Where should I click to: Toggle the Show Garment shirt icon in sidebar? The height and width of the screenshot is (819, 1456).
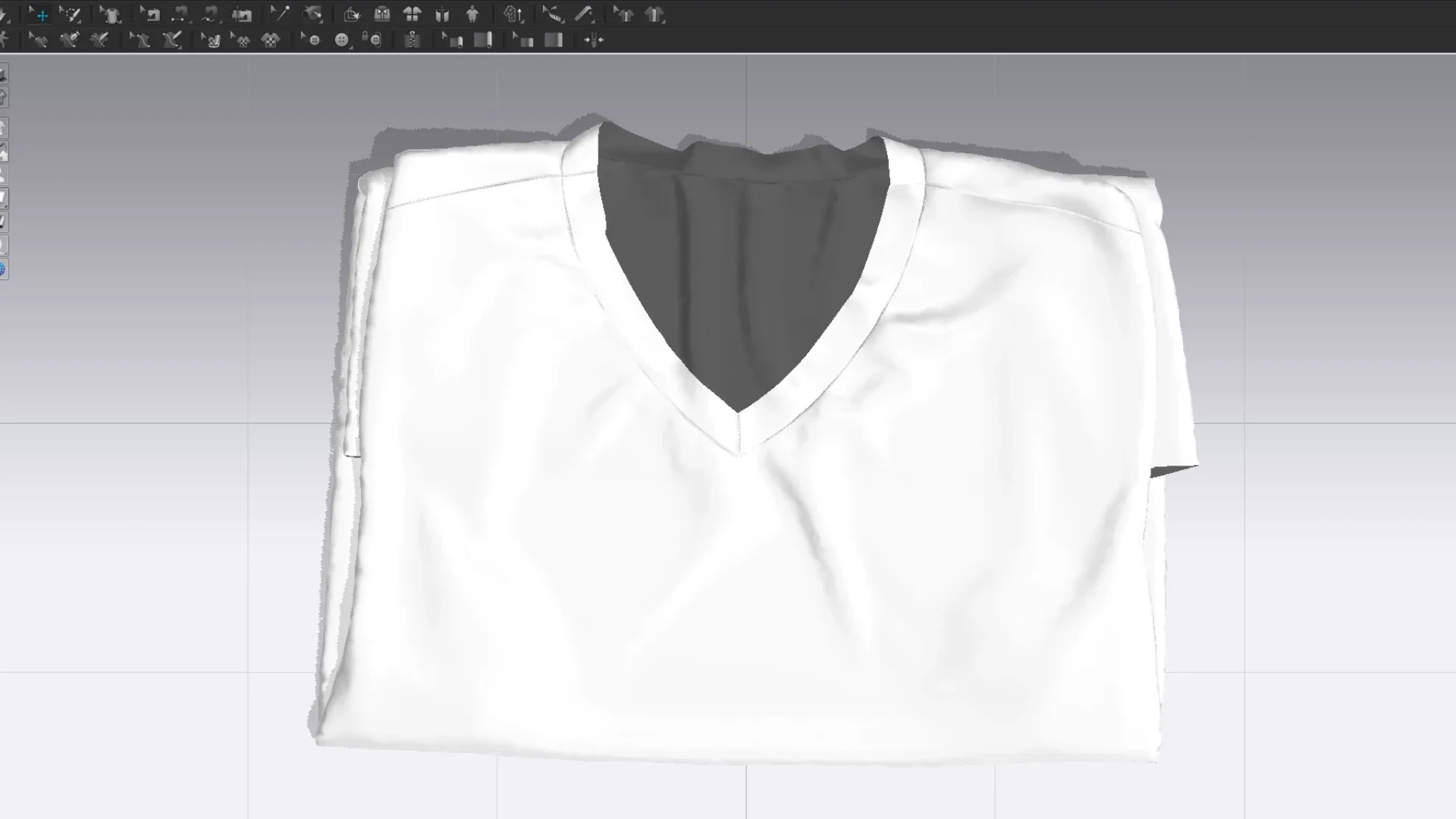click(x=3, y=127)
